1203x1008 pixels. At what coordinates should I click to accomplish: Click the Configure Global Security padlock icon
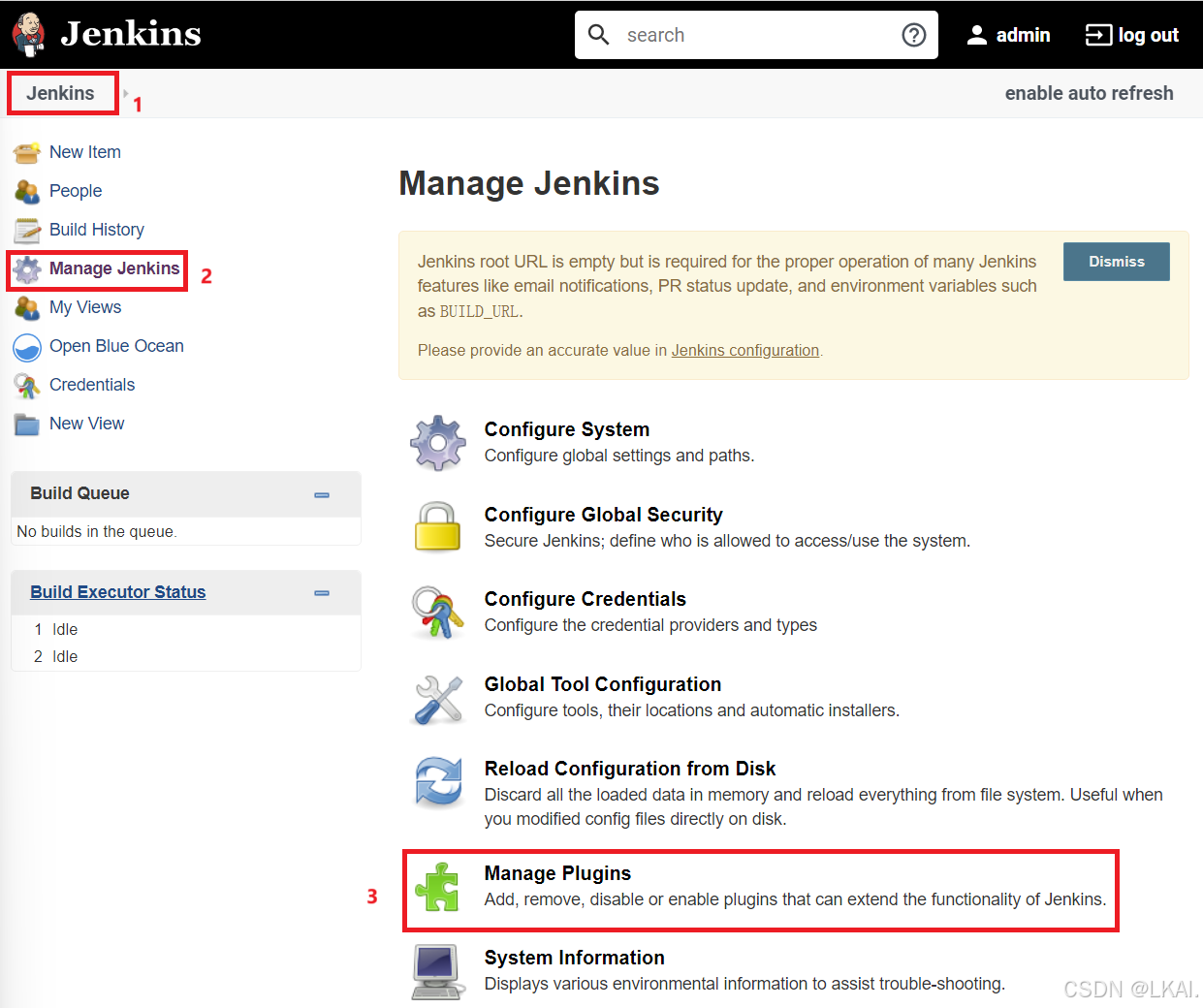pos(437,526)
